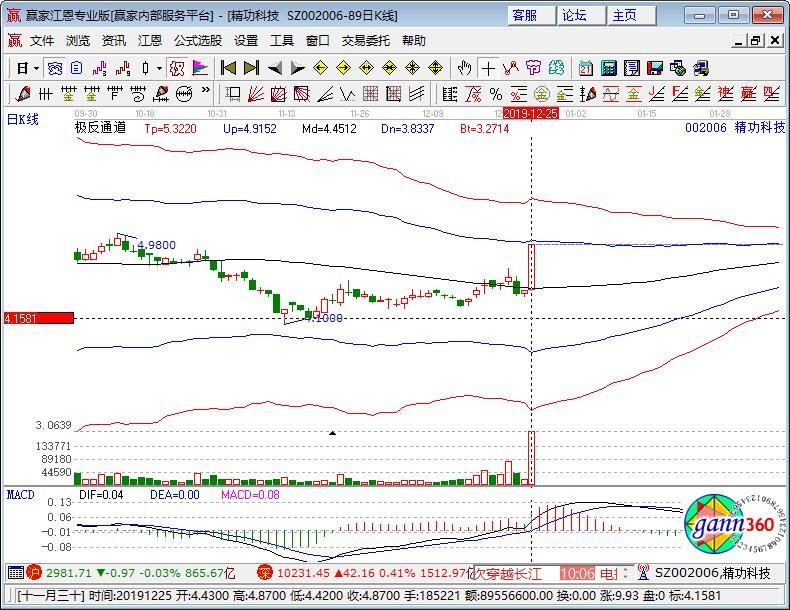Viewport: 790px width, 610px height.
Task: Open the 公式选股 menu
Action: [x=198, y=41]
